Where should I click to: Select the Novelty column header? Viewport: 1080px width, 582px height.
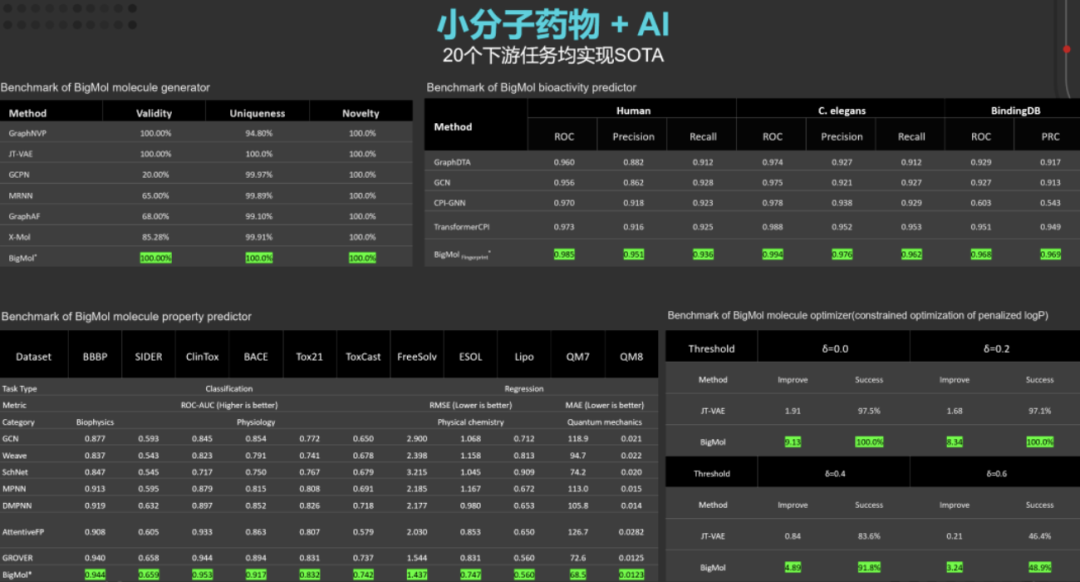(361, 113)
